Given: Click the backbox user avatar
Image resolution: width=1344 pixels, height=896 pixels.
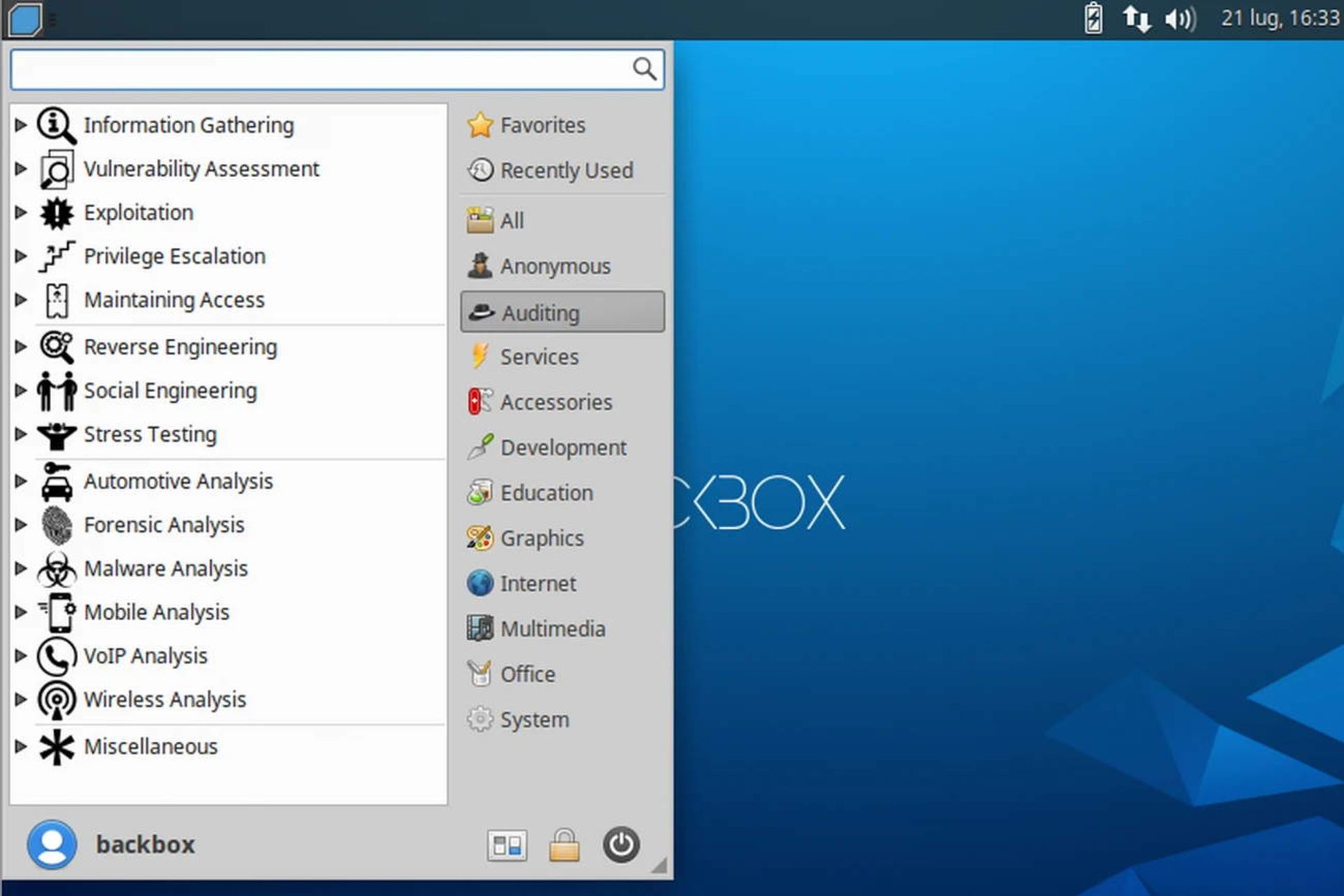Looking at the screenshot, I should pyautogui.click(x=52, y=845).
